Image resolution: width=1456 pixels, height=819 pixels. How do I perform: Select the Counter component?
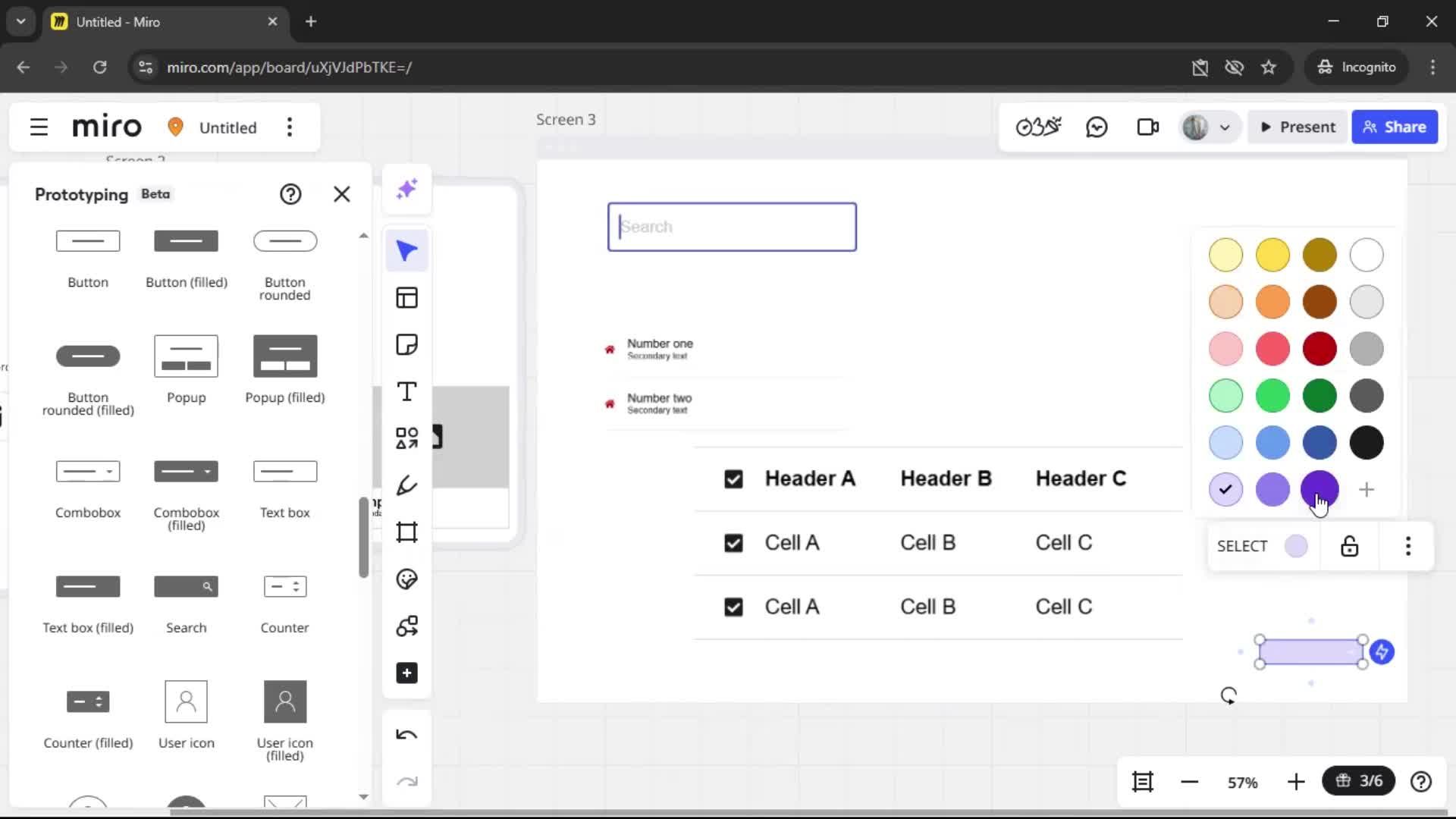[285, 604]
